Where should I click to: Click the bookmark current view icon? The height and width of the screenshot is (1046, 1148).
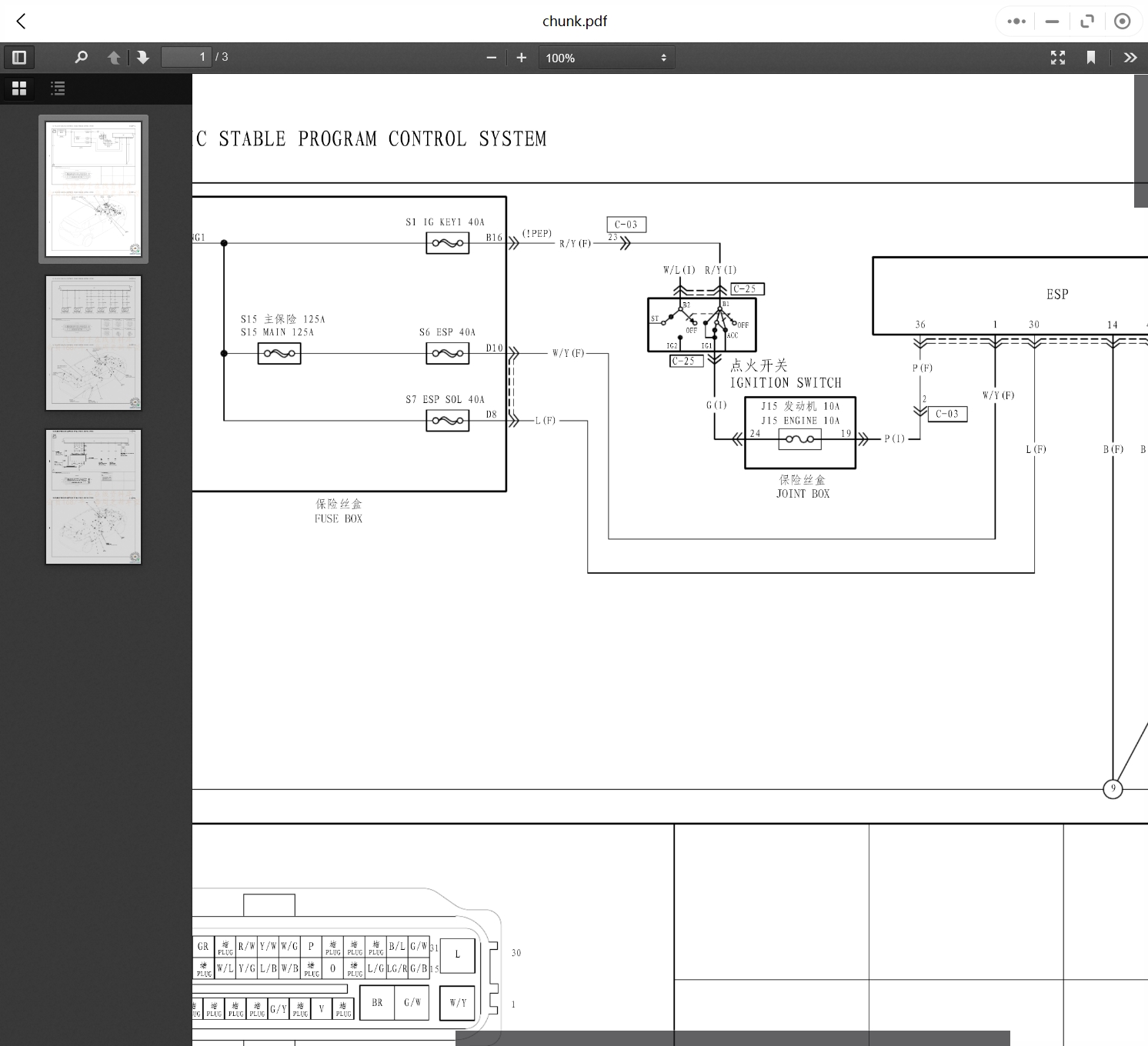tap(1090, 58)
